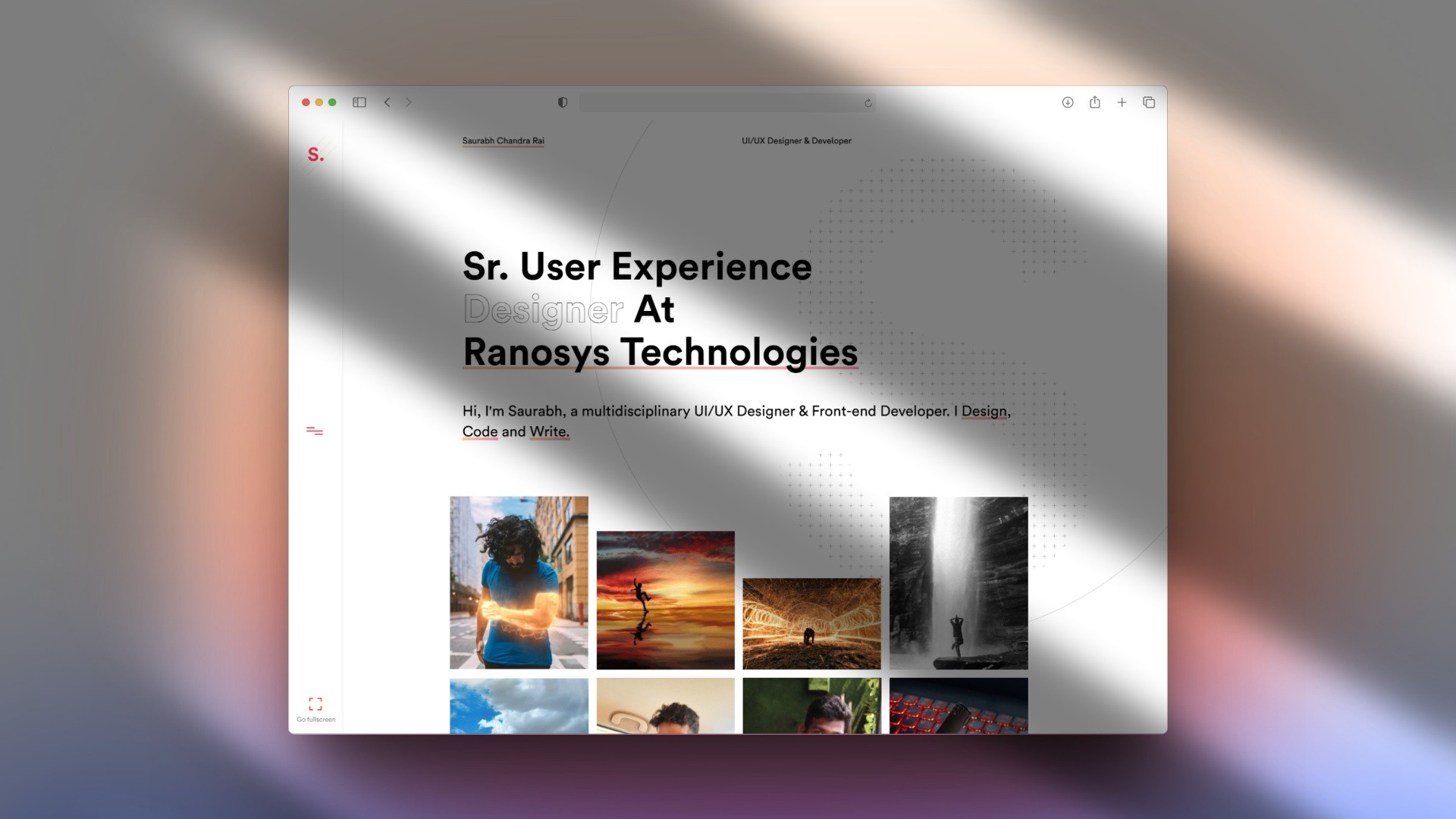Screen dimensions: 1456x819
Task: Open the sunset jump silhouette photo
Action: click(666, 600)
